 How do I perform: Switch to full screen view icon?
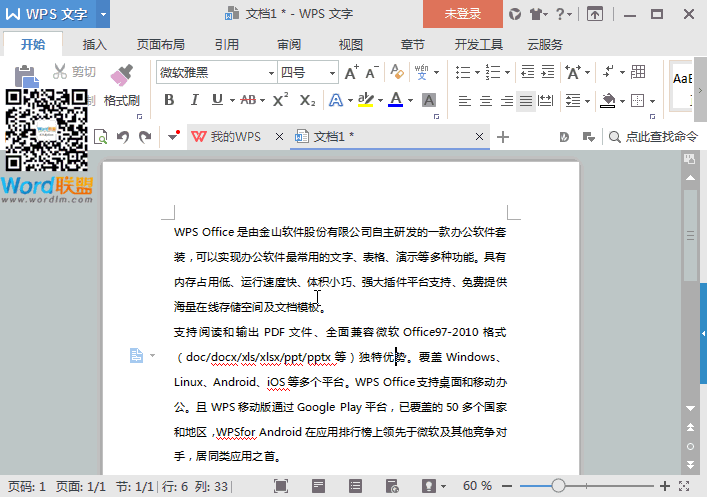281,486
